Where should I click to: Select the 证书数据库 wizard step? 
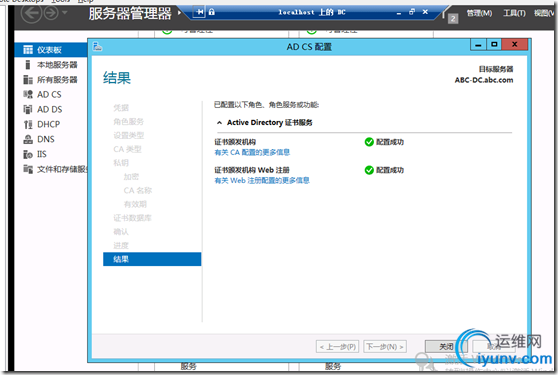pyautogui.click(x=132, y=218)
